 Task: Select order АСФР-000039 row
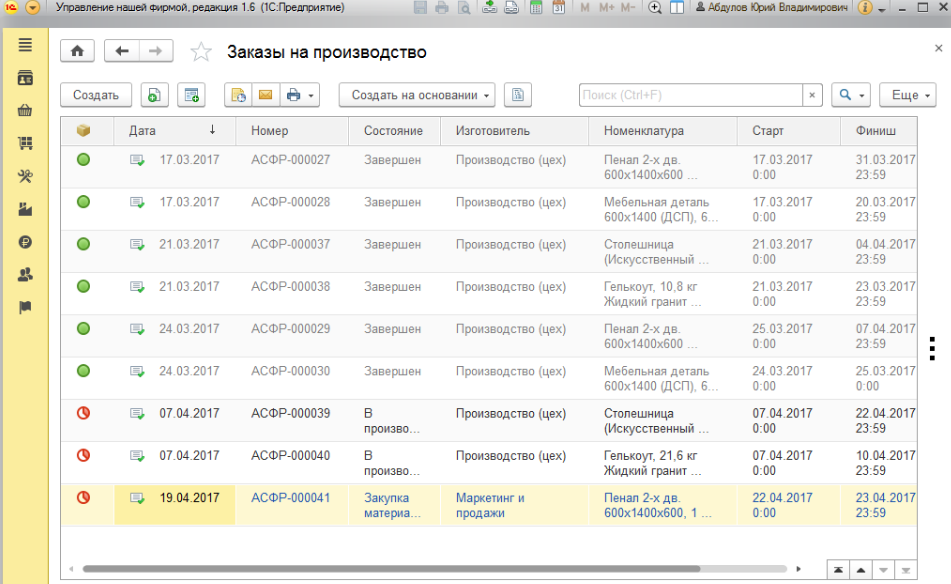[x=290, y=414]
